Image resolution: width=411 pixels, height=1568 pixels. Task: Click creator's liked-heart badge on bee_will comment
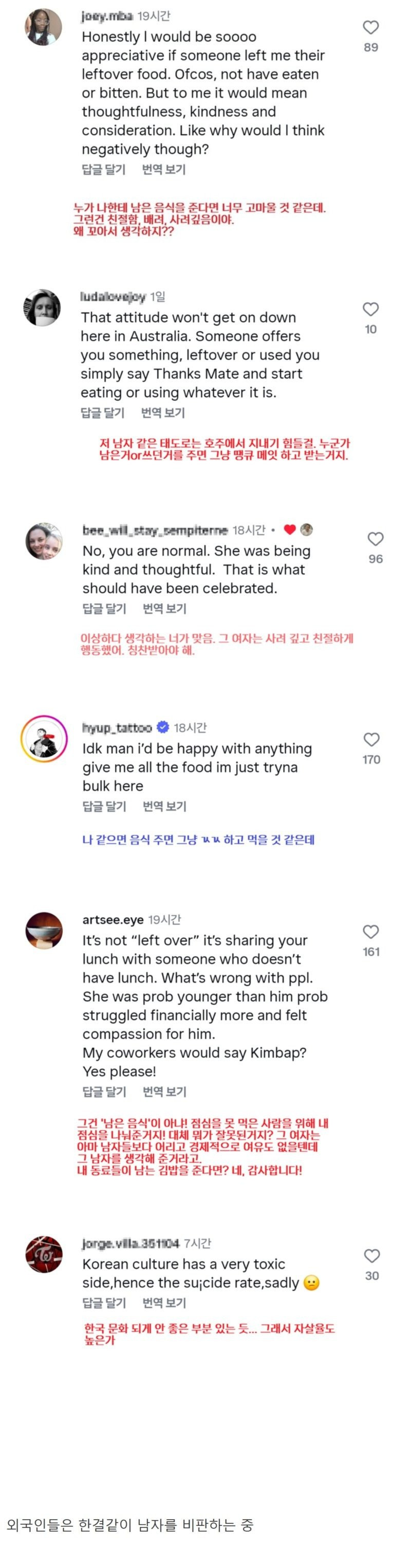(x=290, y=530)
